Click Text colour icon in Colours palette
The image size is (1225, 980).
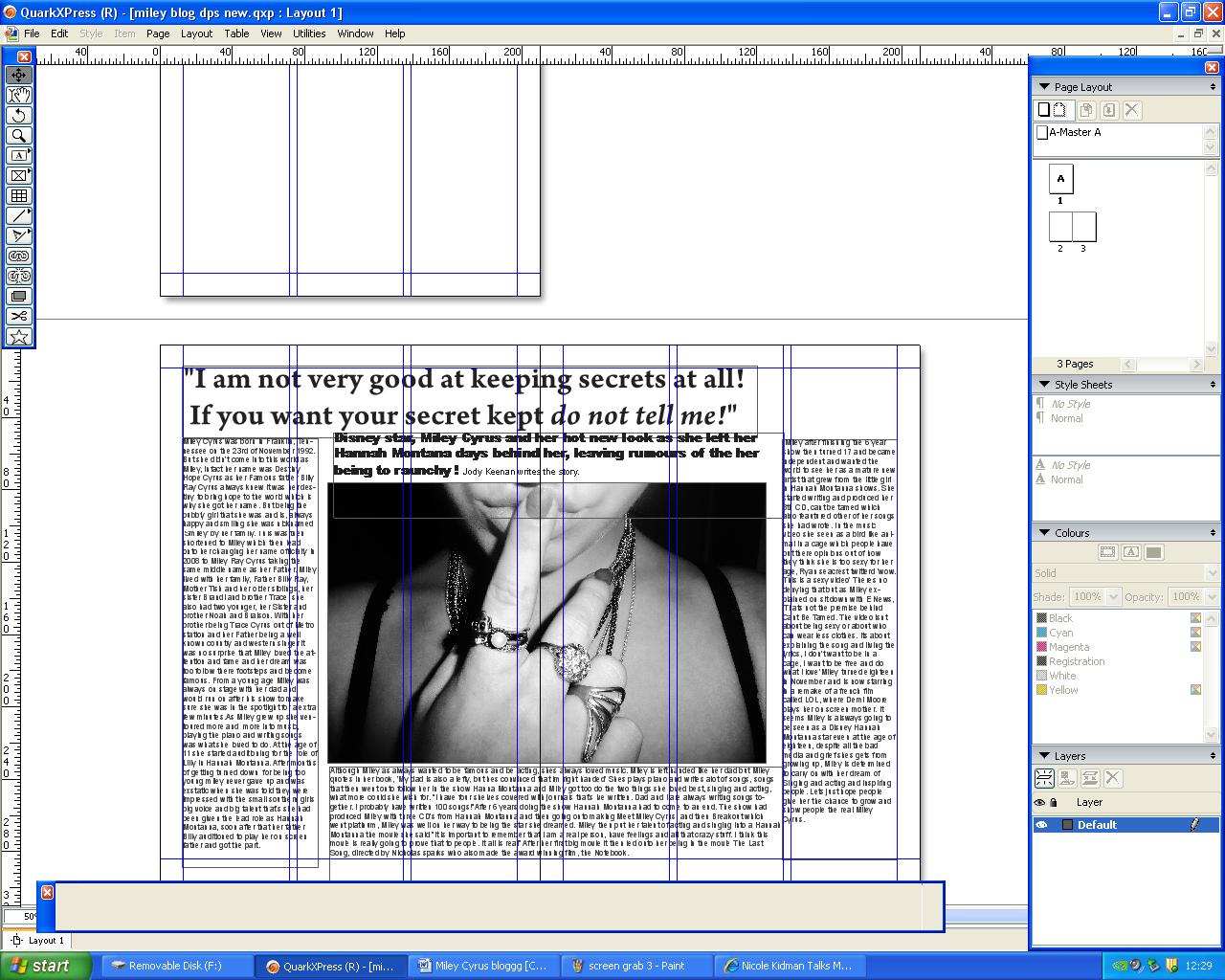[1130, 552]
